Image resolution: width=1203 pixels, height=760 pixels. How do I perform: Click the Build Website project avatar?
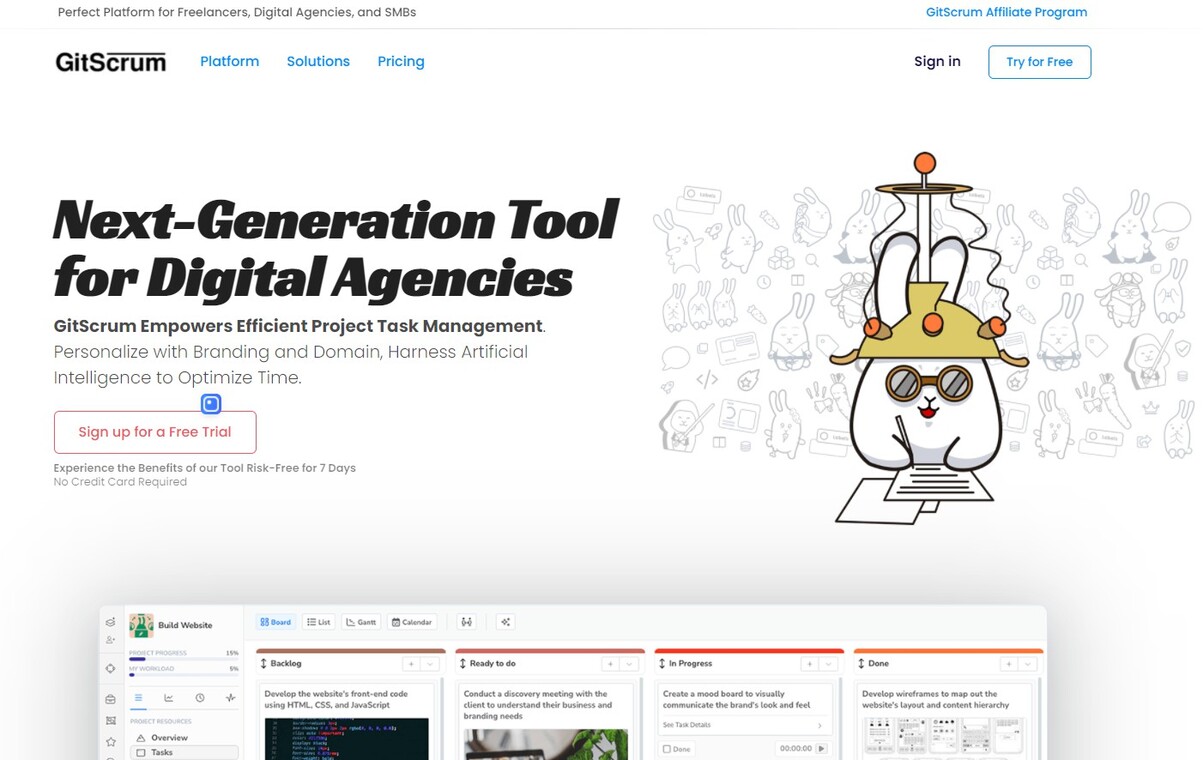[x=141, y=625]
